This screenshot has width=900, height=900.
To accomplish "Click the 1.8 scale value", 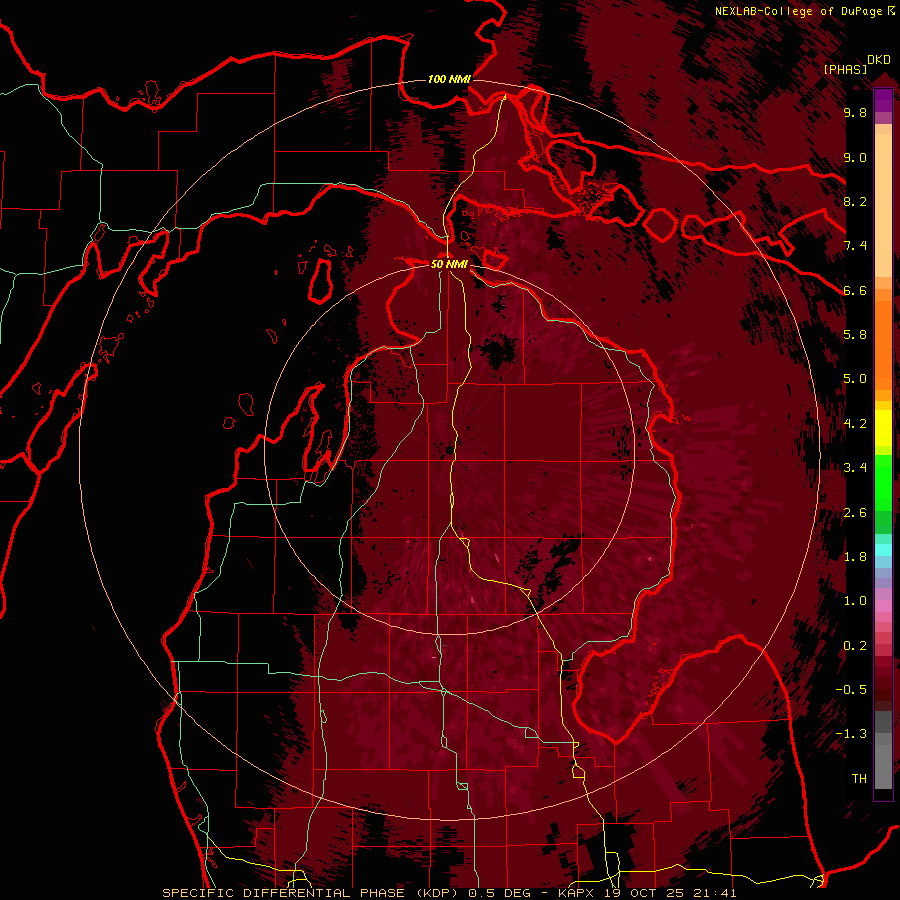I will pyautogui.click(x=855, y=556).
